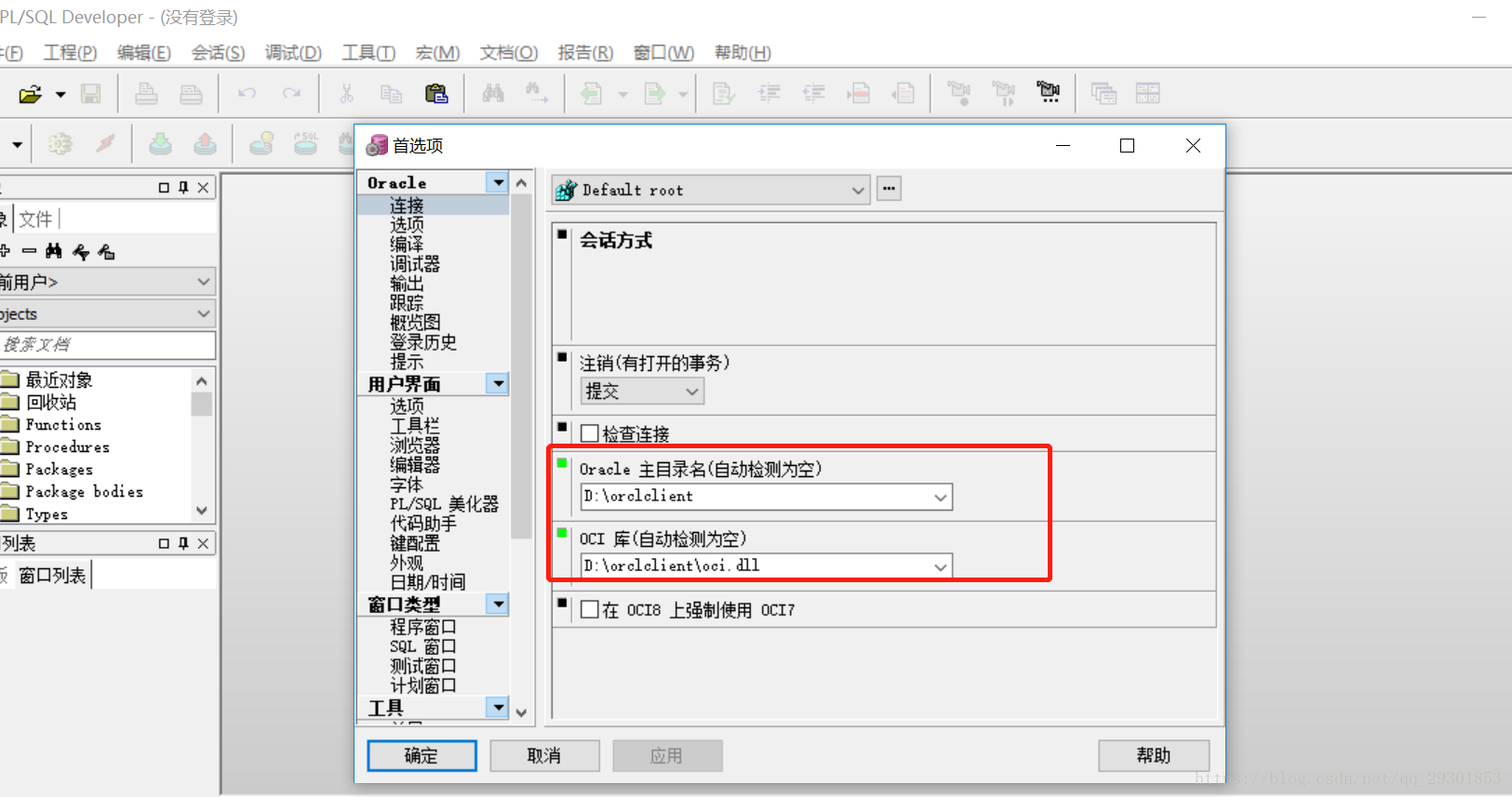1512x797 pixels.
Task: Select 调试器 in the preferences list
Action: pyautogui.click(x=415, y=264)
